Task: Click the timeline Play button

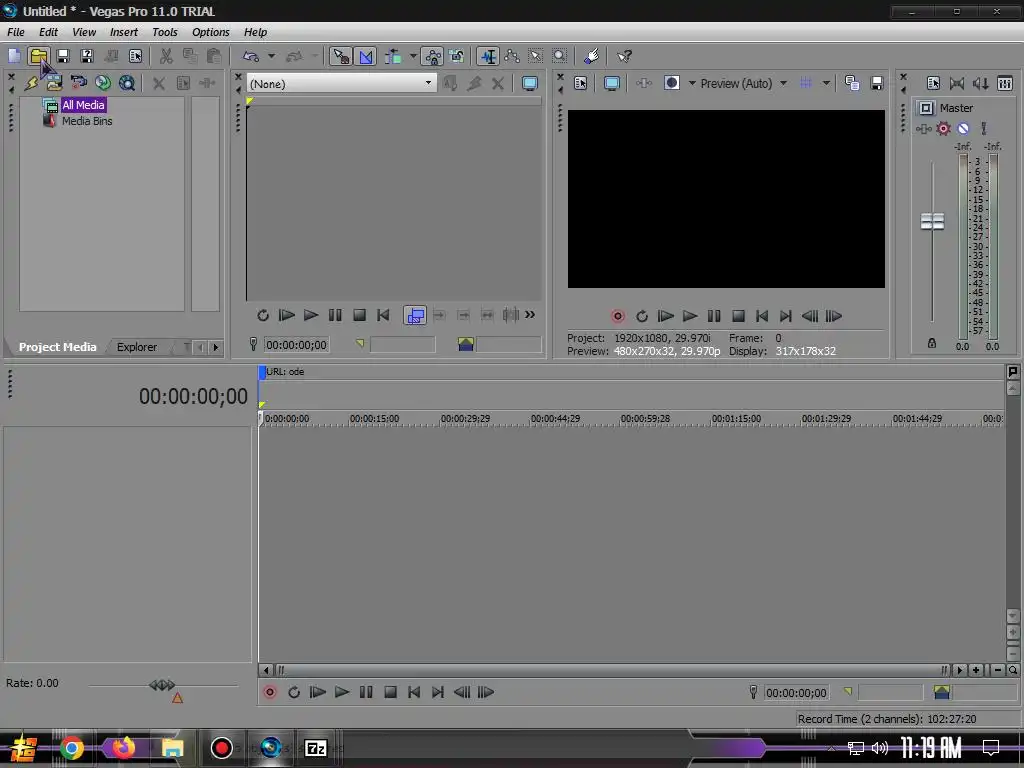Action: click(342, 692)
